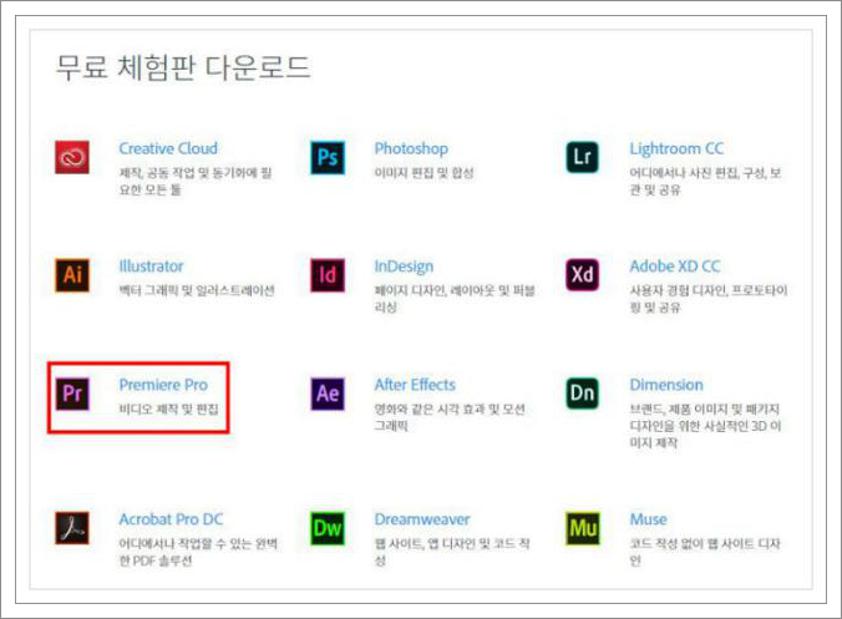Image resolution: width=842 pixels, height=619 pixels.
Task: Click the Dreamweaver Dw icon
Action: click(x=328, y=528)
